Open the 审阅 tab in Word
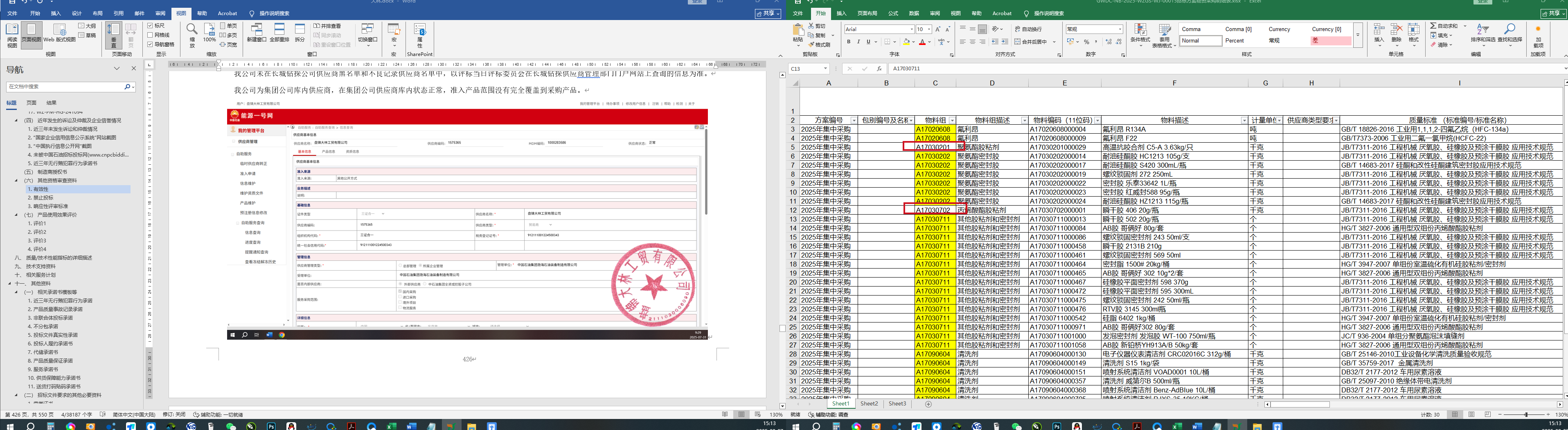 point(160,13)
